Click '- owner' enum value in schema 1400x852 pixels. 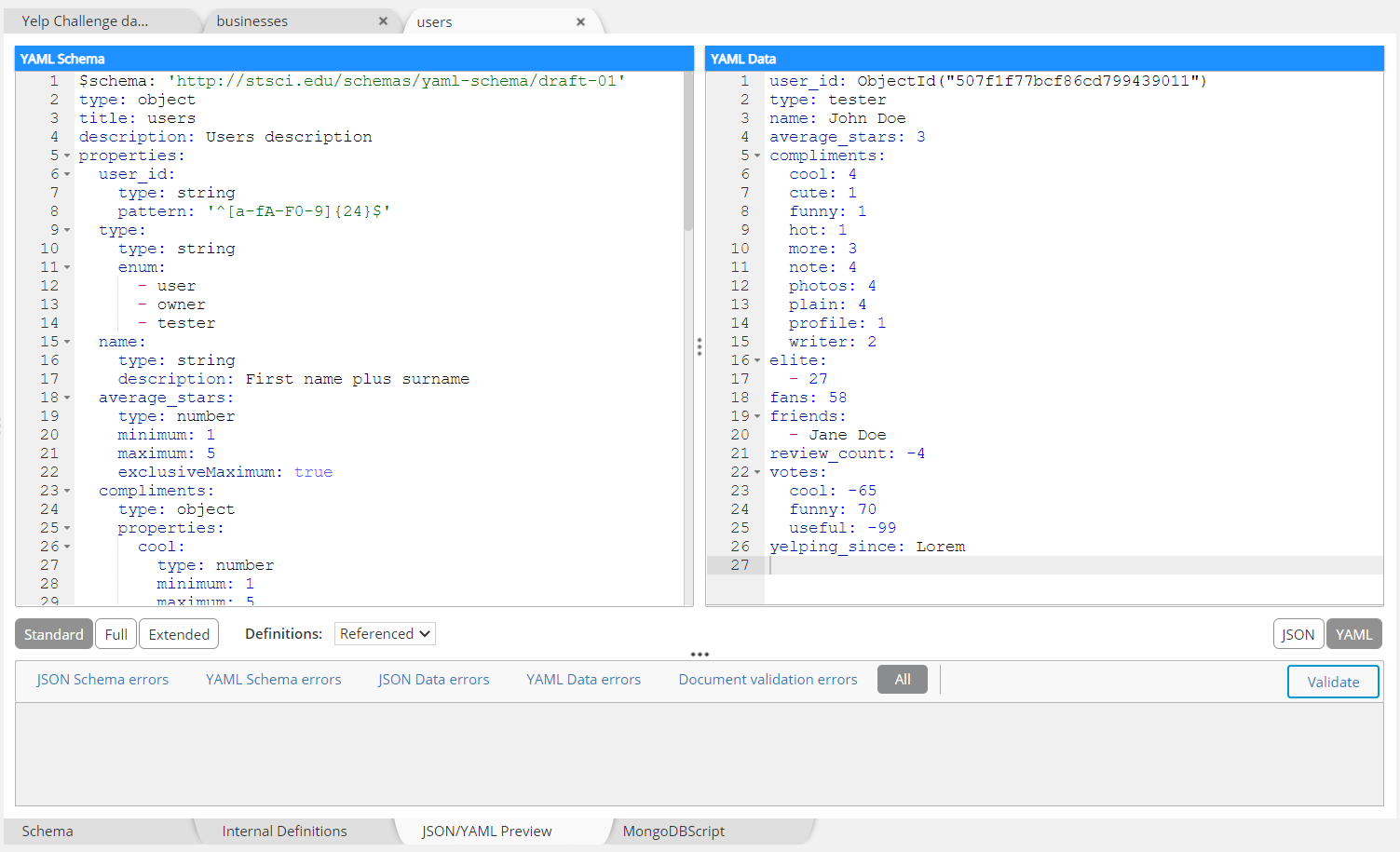pos(171,304)
